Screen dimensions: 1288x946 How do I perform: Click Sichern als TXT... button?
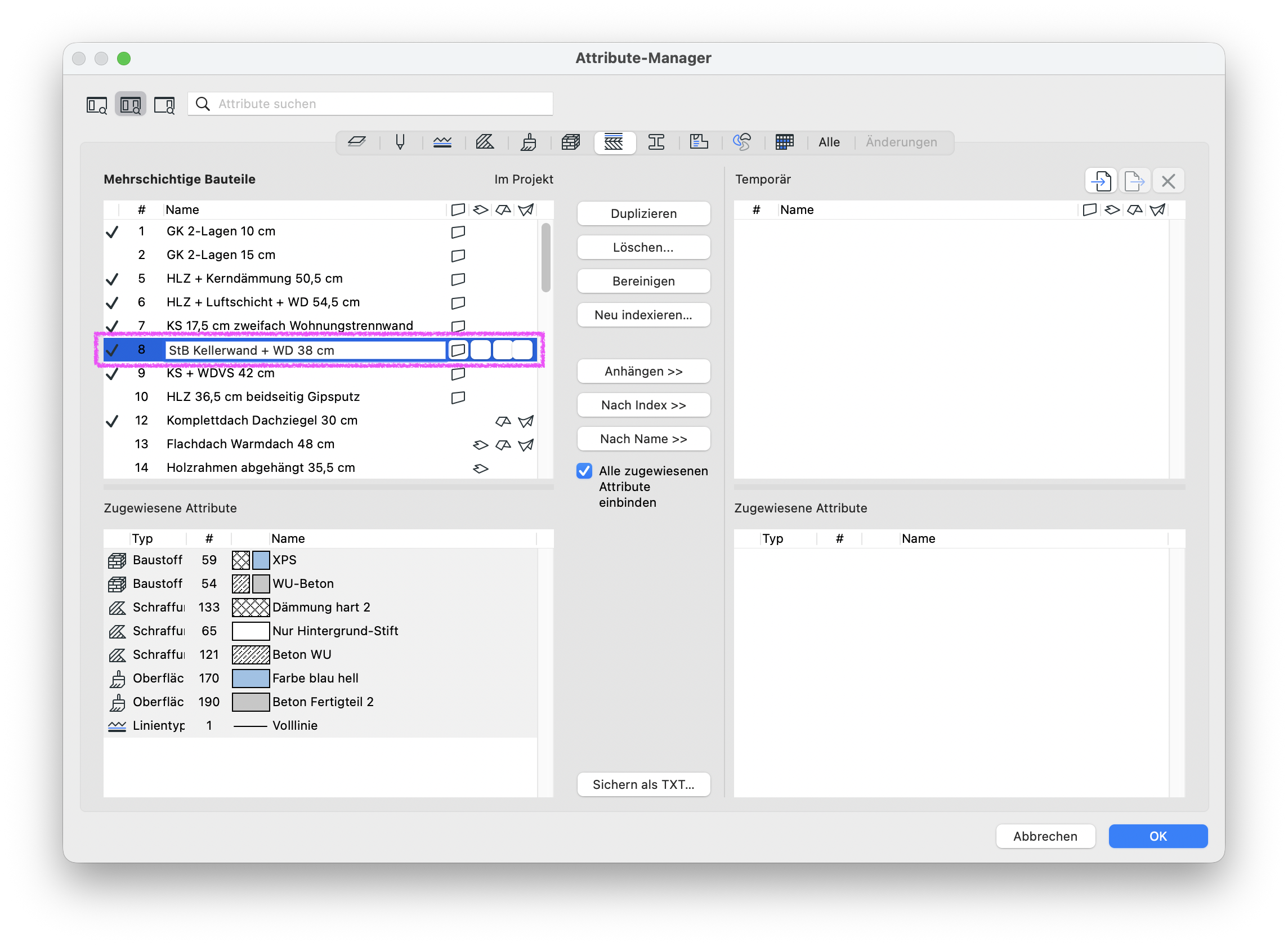point(643,784)
